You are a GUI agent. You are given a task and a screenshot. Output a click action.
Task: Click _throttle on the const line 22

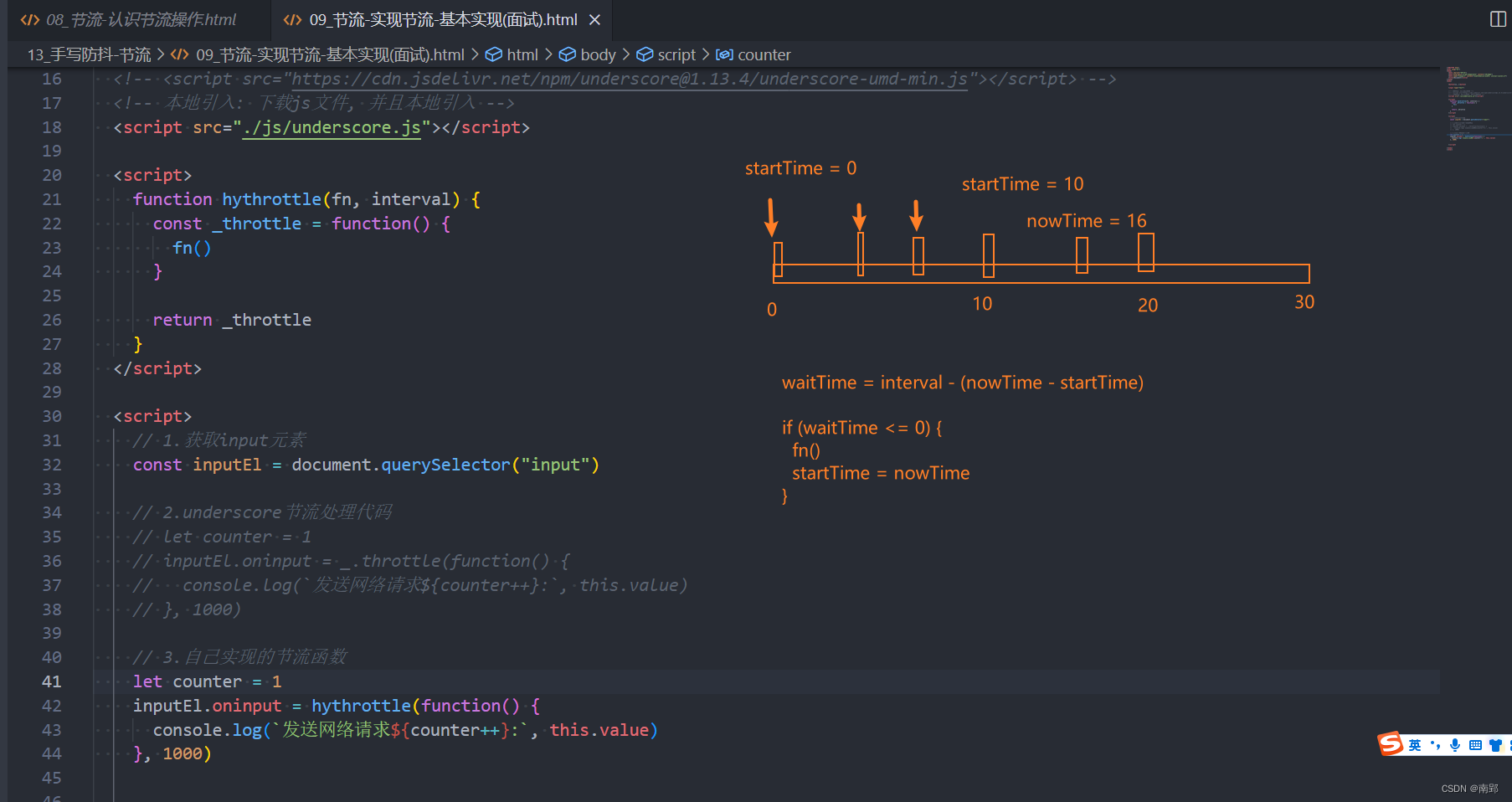click(257, 224)
